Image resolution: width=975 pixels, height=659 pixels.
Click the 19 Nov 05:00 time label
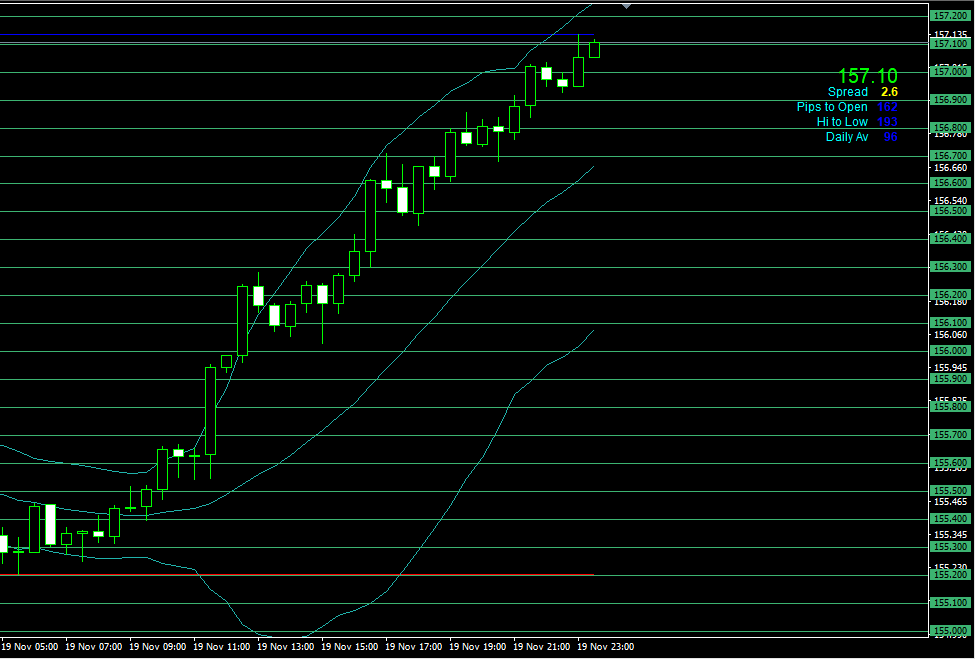click(32, 647)
